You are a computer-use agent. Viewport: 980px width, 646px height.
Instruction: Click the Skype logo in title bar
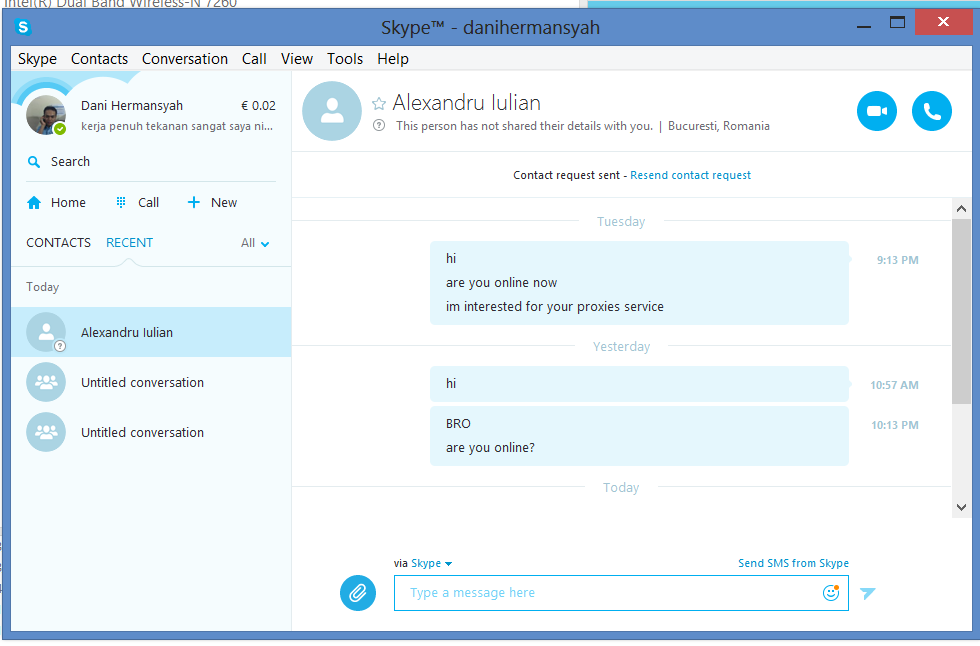pos(23,27)
